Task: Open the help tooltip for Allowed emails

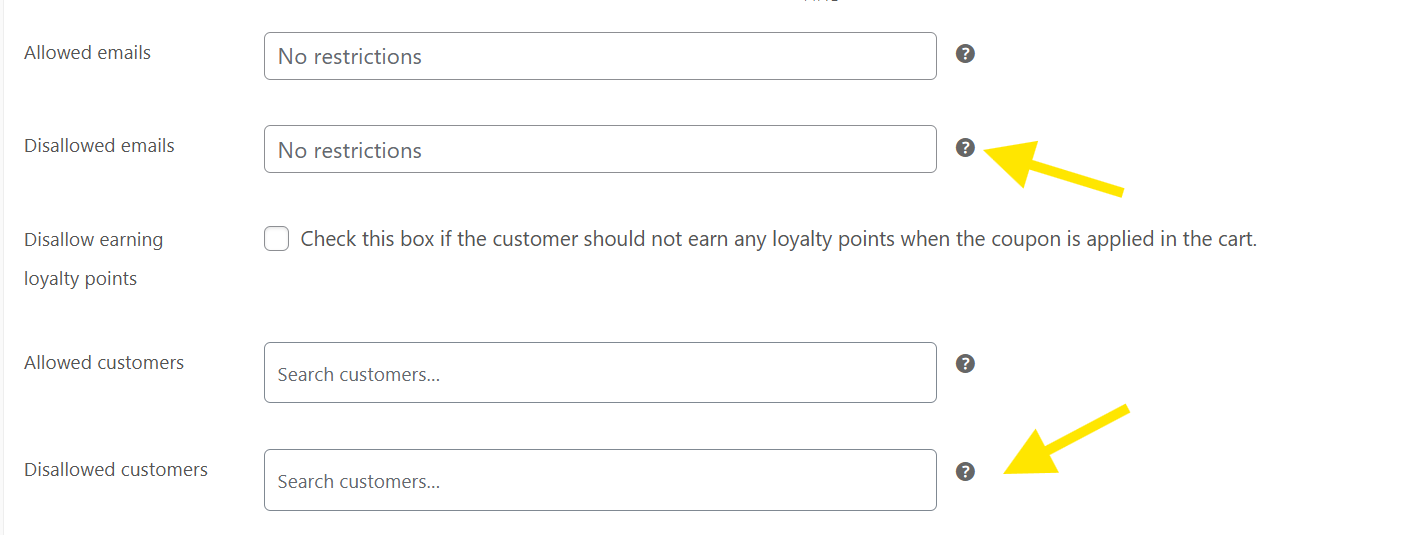Action: tap(965, 54)
